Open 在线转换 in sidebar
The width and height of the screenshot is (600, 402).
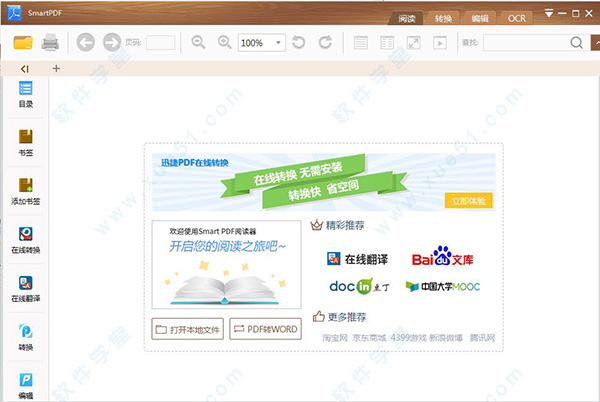point(26,240)
